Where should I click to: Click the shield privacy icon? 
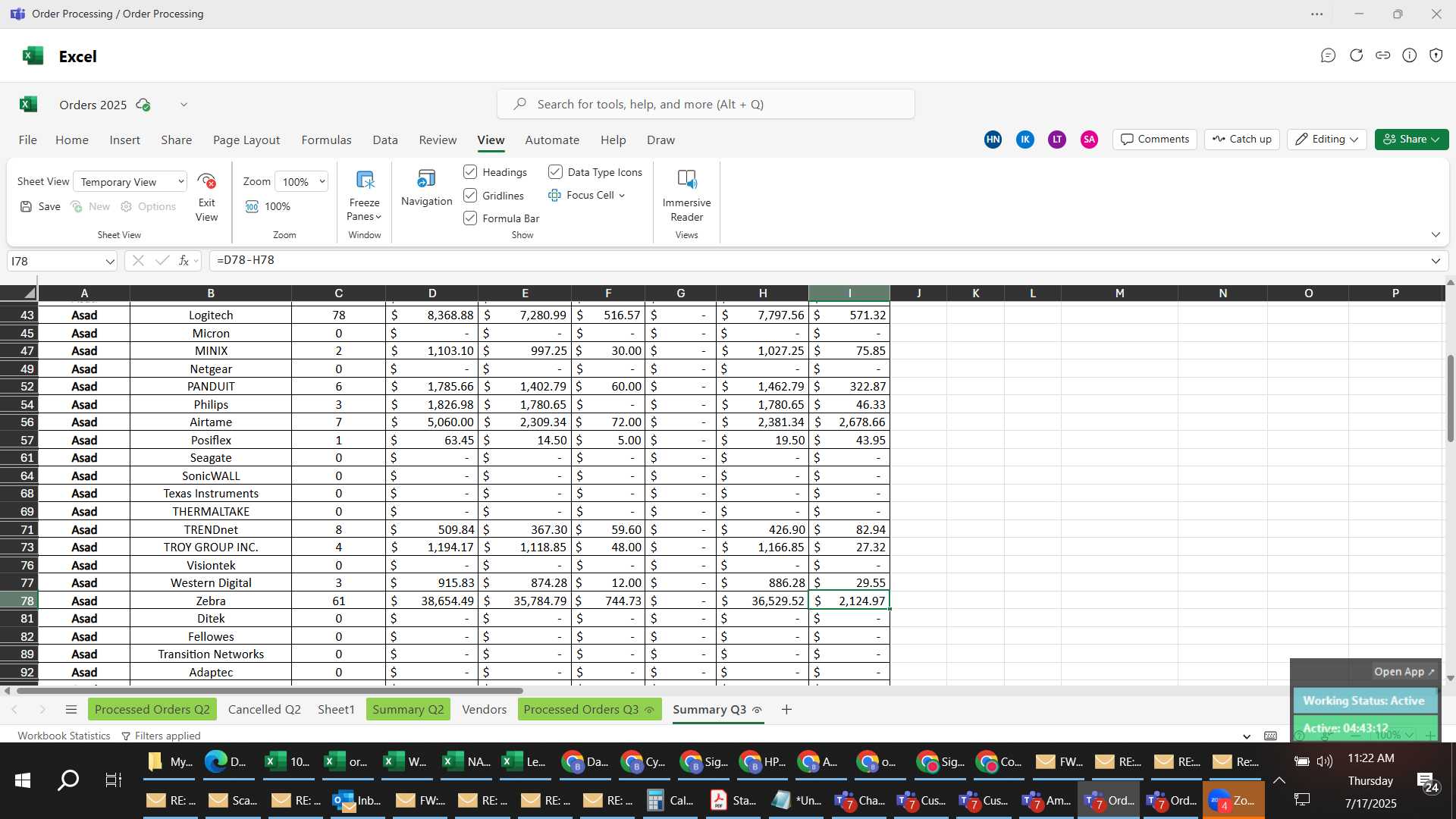click(x=1436, y=55)
